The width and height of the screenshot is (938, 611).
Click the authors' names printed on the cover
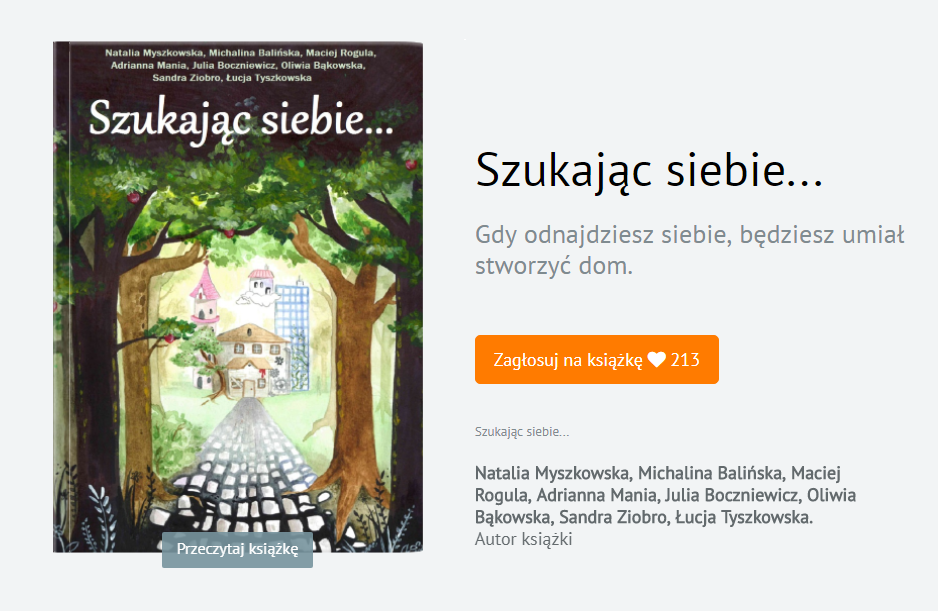tap(240, 65)
